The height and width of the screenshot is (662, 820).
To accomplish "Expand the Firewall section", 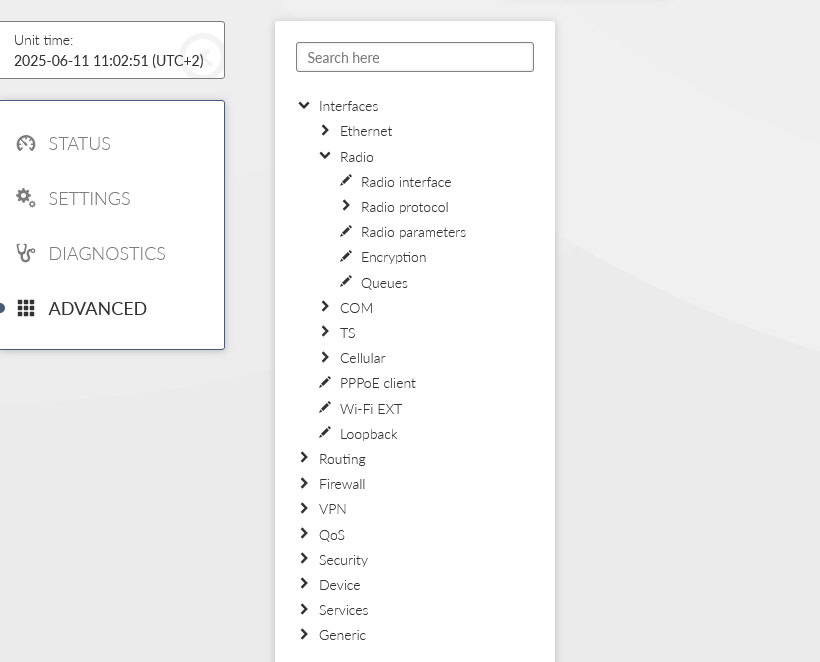I will pos(304,483).
